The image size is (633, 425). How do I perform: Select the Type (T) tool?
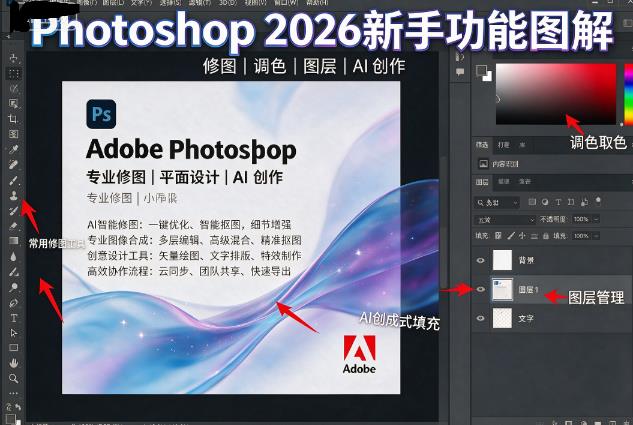pyautogui.click(x=14, y=318)
